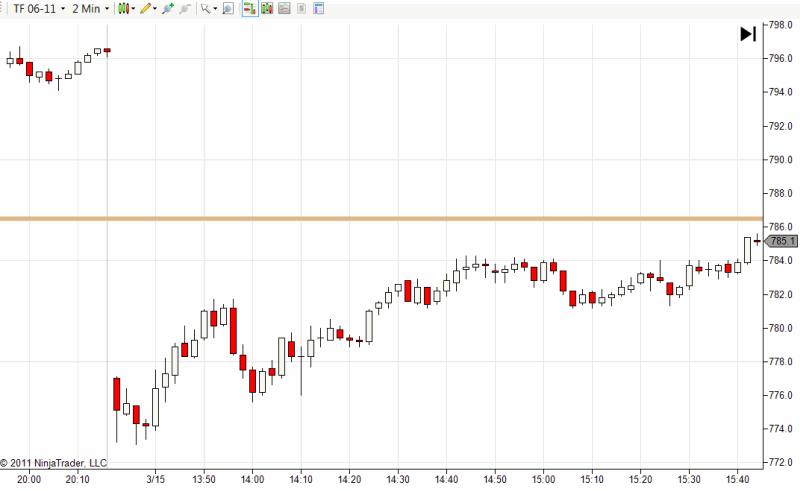Click the 780.0 price axis label

coord(781,328)
